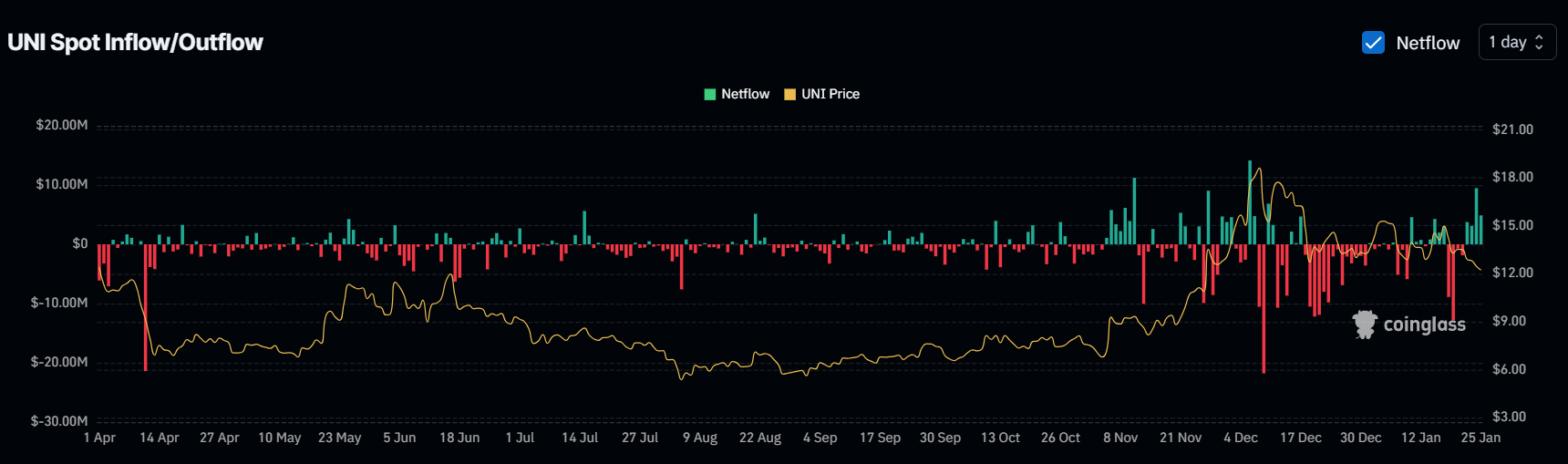Screen dimensions: 1568x464
Task: Click the 27 Apr date label
Action: click(x=220, y=438)
